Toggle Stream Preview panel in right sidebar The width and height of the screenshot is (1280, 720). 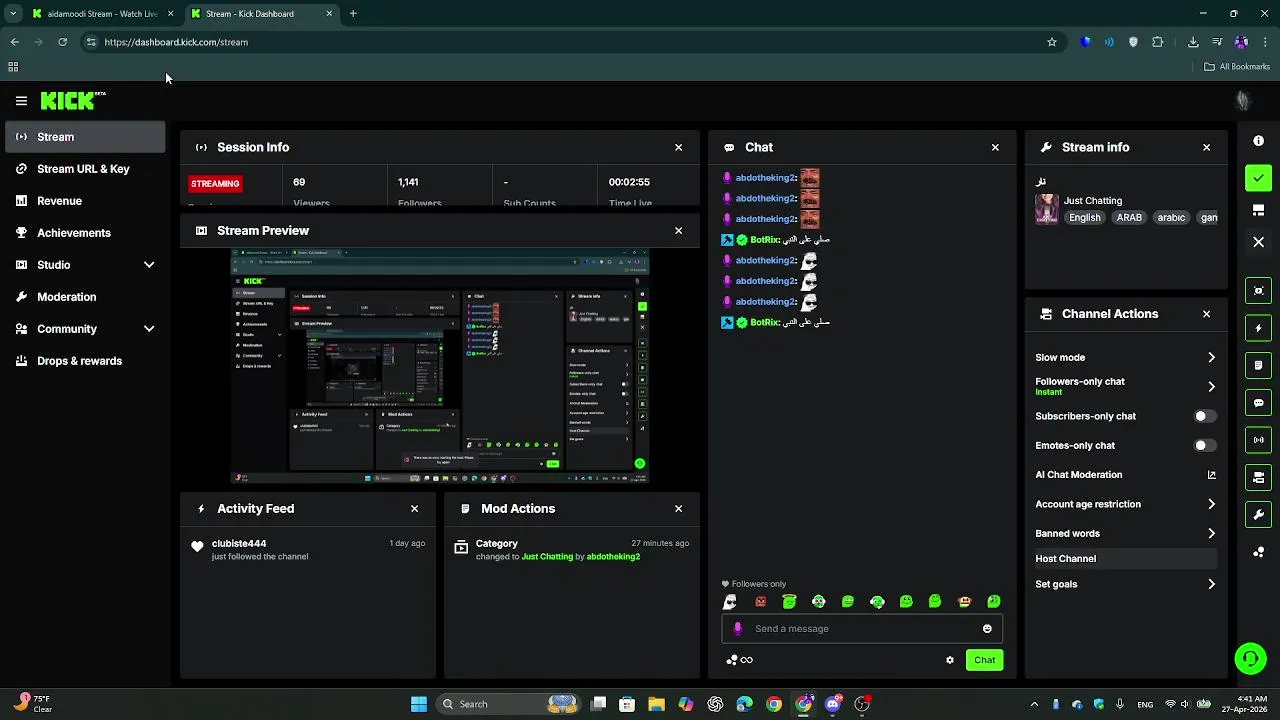pyautogui.click(x=1258, y=291)
